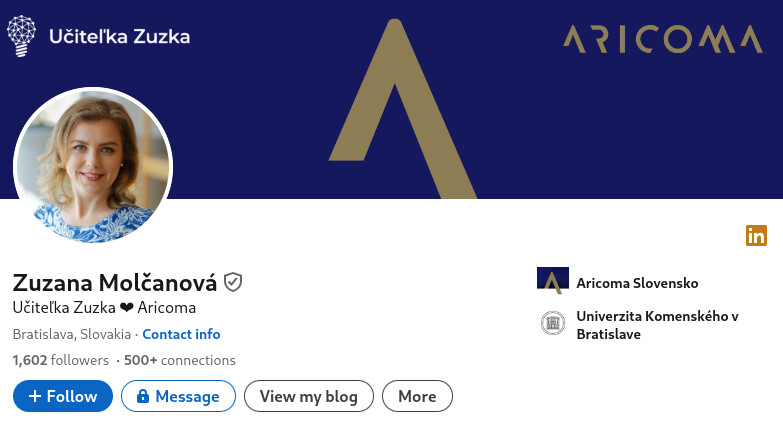Image resolution: width=783 pixels, height=429 pixels.
Task: Click the lightbulb logo icon in banner
Action: (22, 36)
